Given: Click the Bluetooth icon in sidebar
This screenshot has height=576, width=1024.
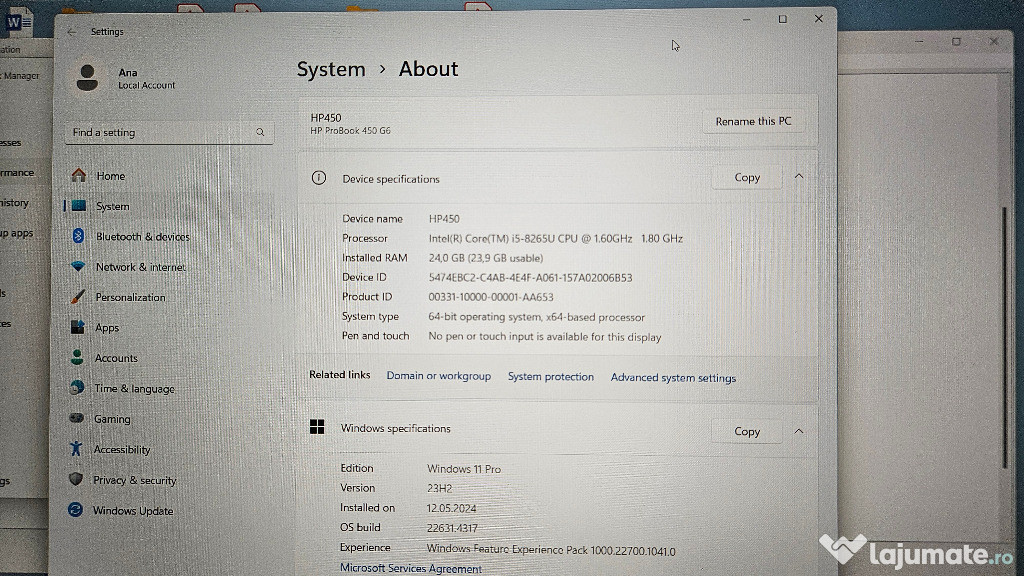Looking at the screenshot, I should point(78,236).
